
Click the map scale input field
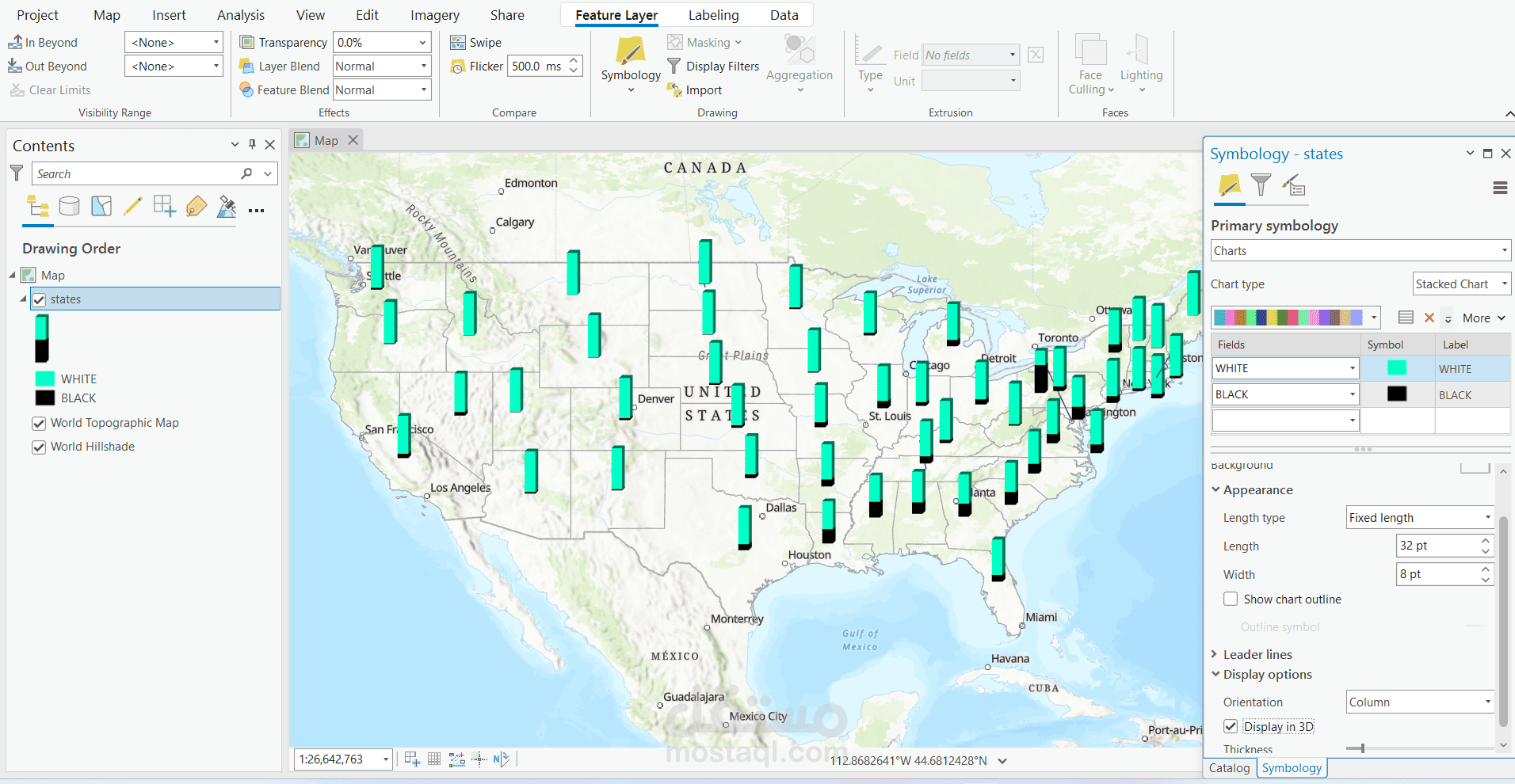tap(337, 759)
